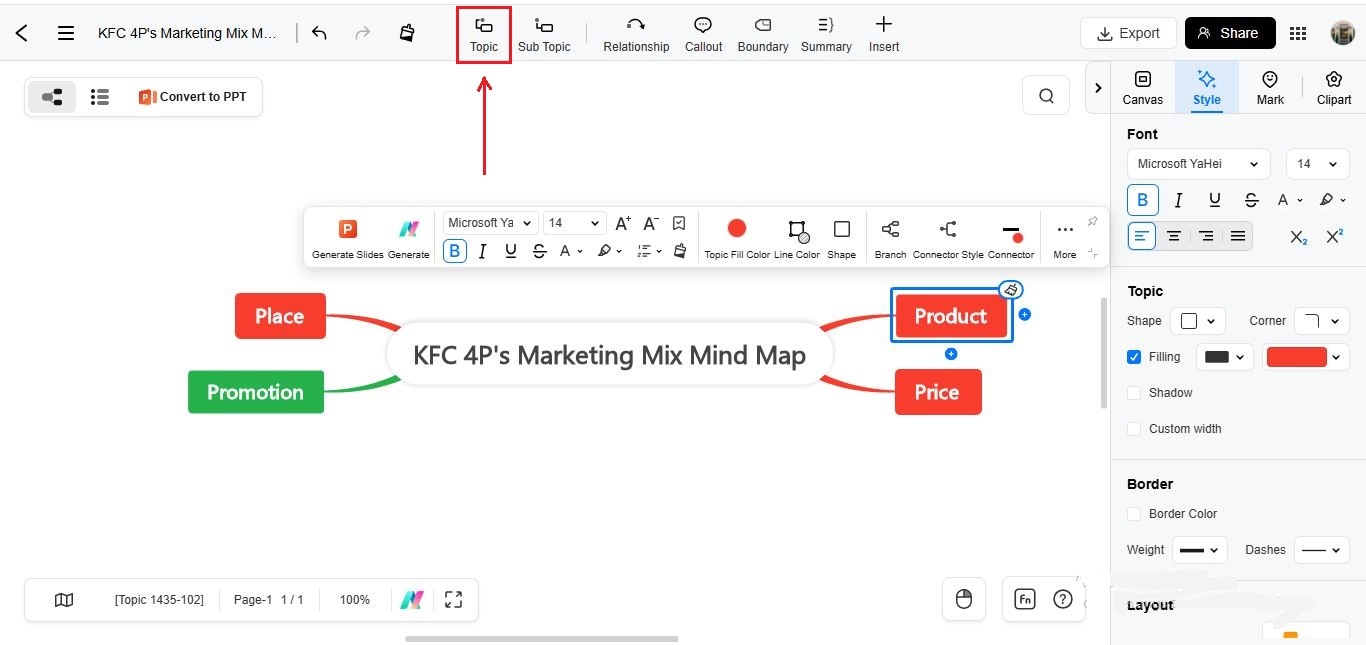
Task: Insert a Relationship line
Action: [636, 35]
